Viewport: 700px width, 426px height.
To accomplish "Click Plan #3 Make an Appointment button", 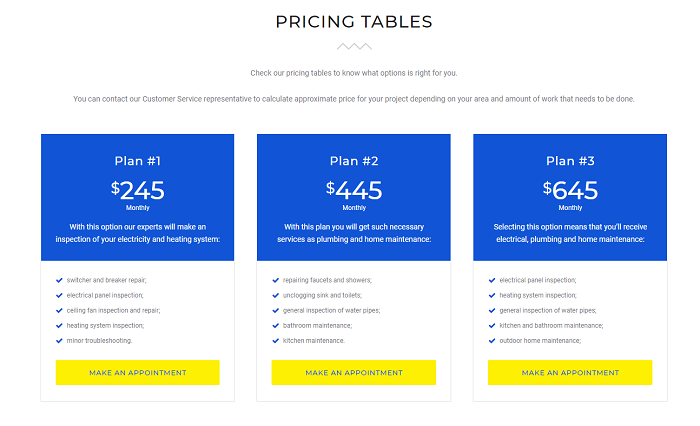I will pyautogui.click(x=570, y=372).
